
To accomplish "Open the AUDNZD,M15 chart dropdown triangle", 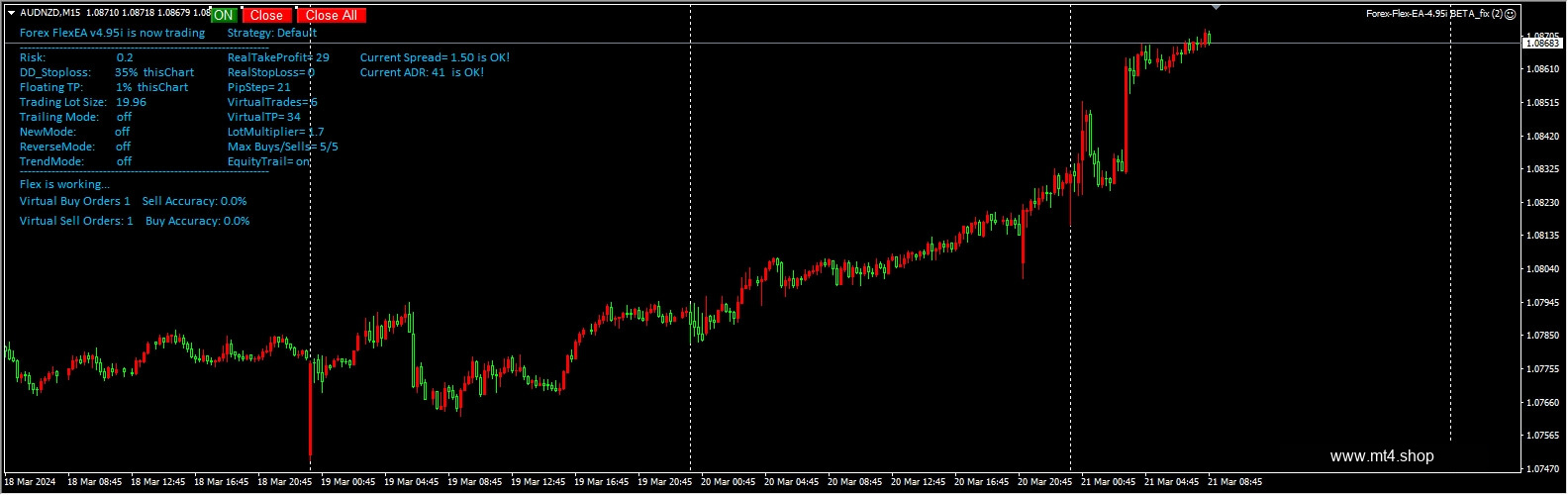I will coord(11,13).
